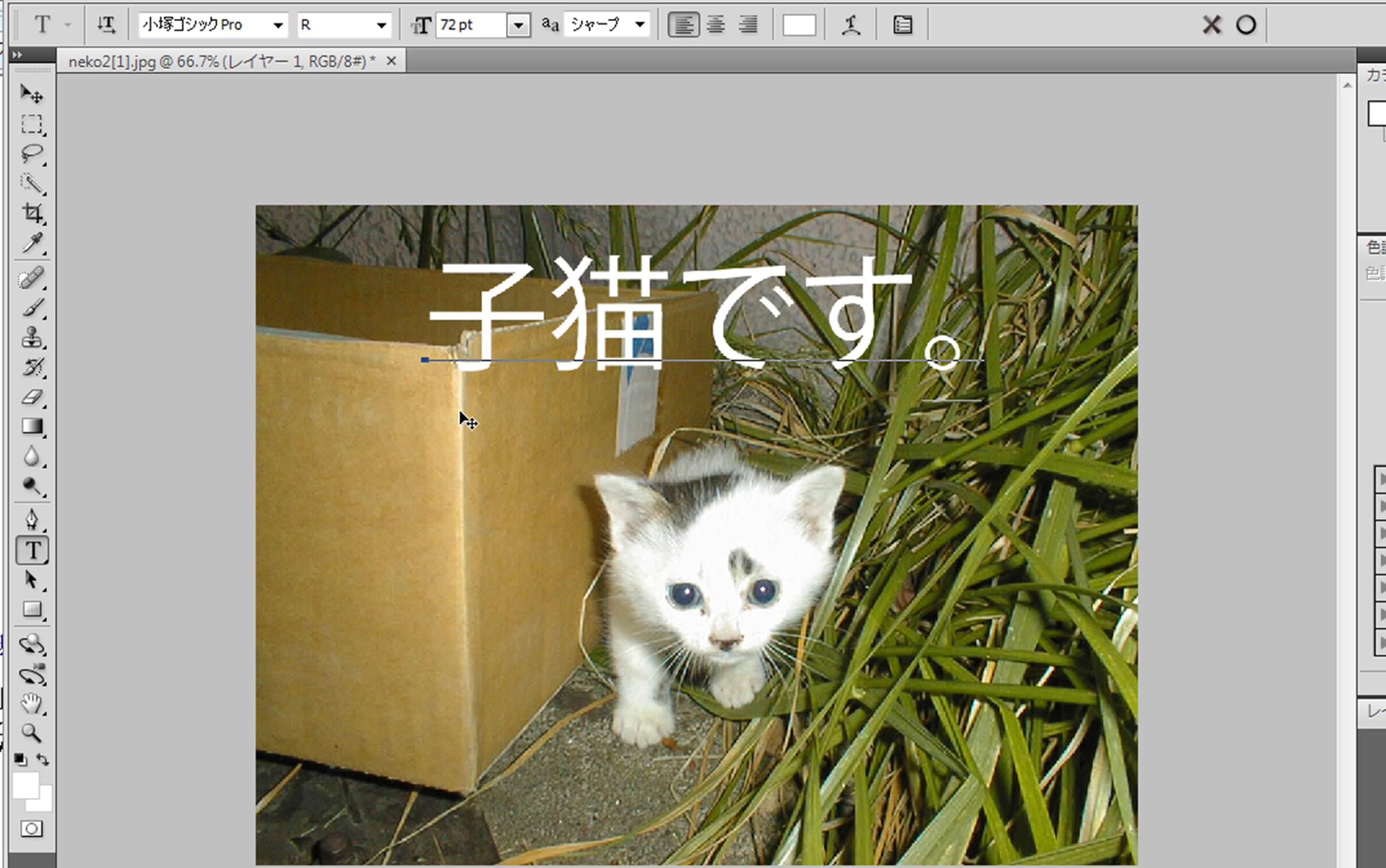Select the Move tool
The height and width of the screenshot is (868, 1386).
pos(31,93)
